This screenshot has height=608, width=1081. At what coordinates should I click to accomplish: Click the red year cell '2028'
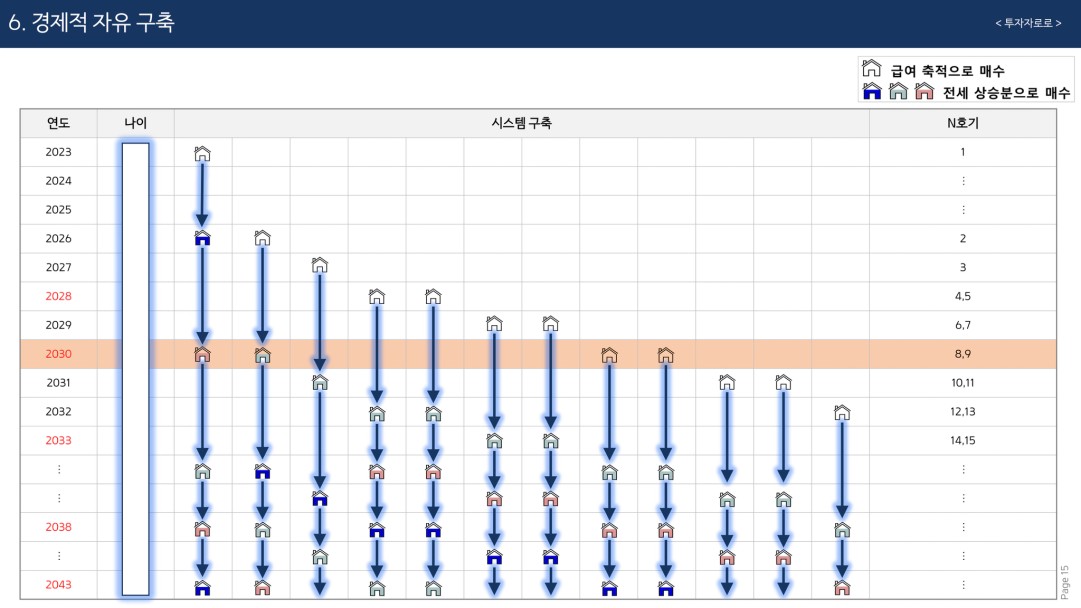point(59,296)
